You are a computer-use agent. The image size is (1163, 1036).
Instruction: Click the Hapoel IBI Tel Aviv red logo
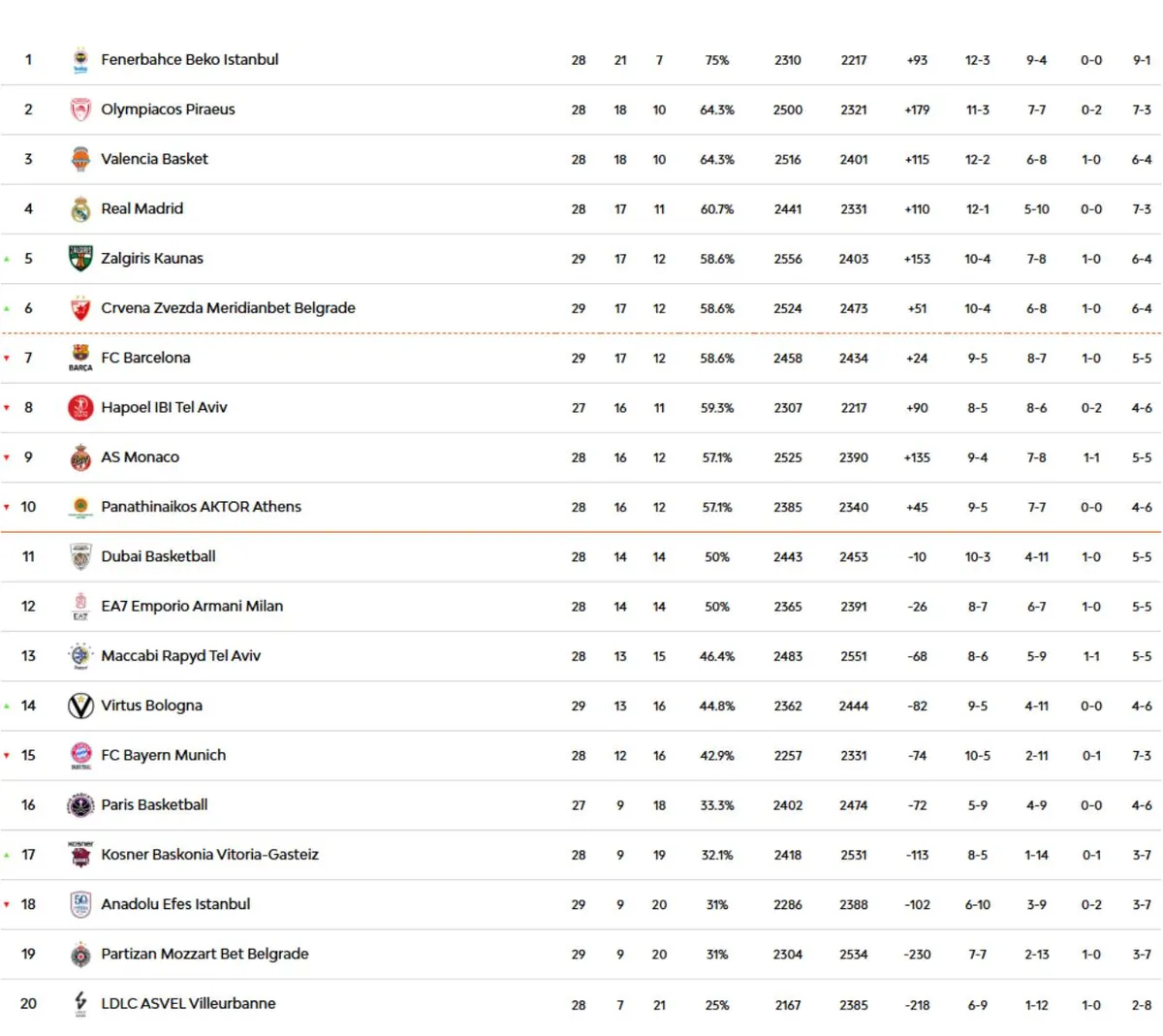pos(80,408)
